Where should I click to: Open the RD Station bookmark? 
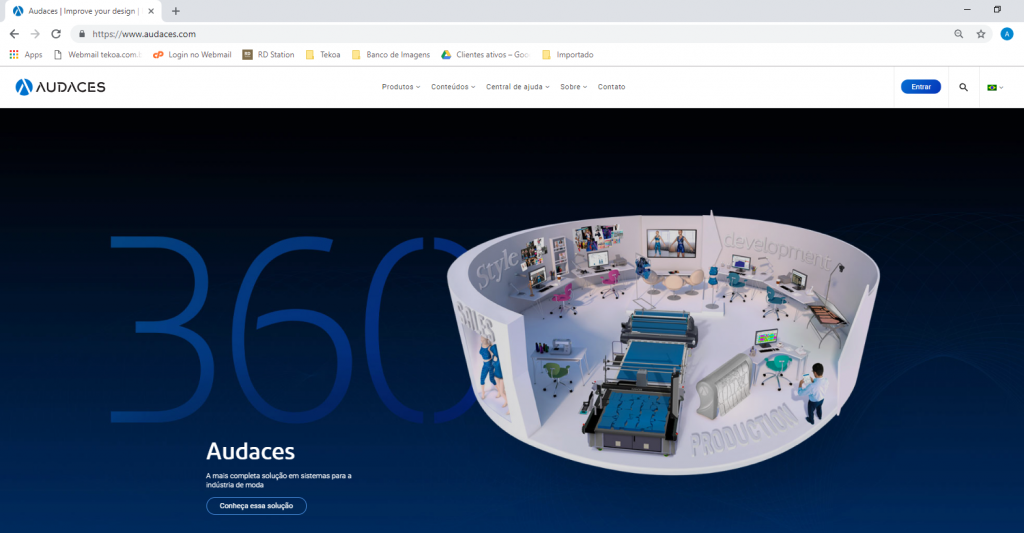pos(268,55)
